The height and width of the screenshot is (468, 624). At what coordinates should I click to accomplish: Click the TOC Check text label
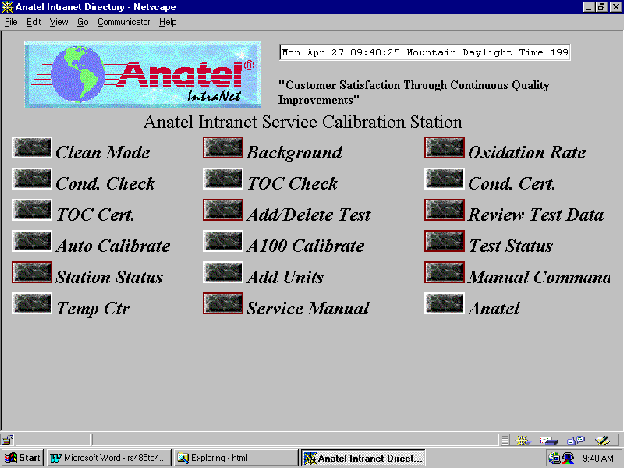point(292,183)
